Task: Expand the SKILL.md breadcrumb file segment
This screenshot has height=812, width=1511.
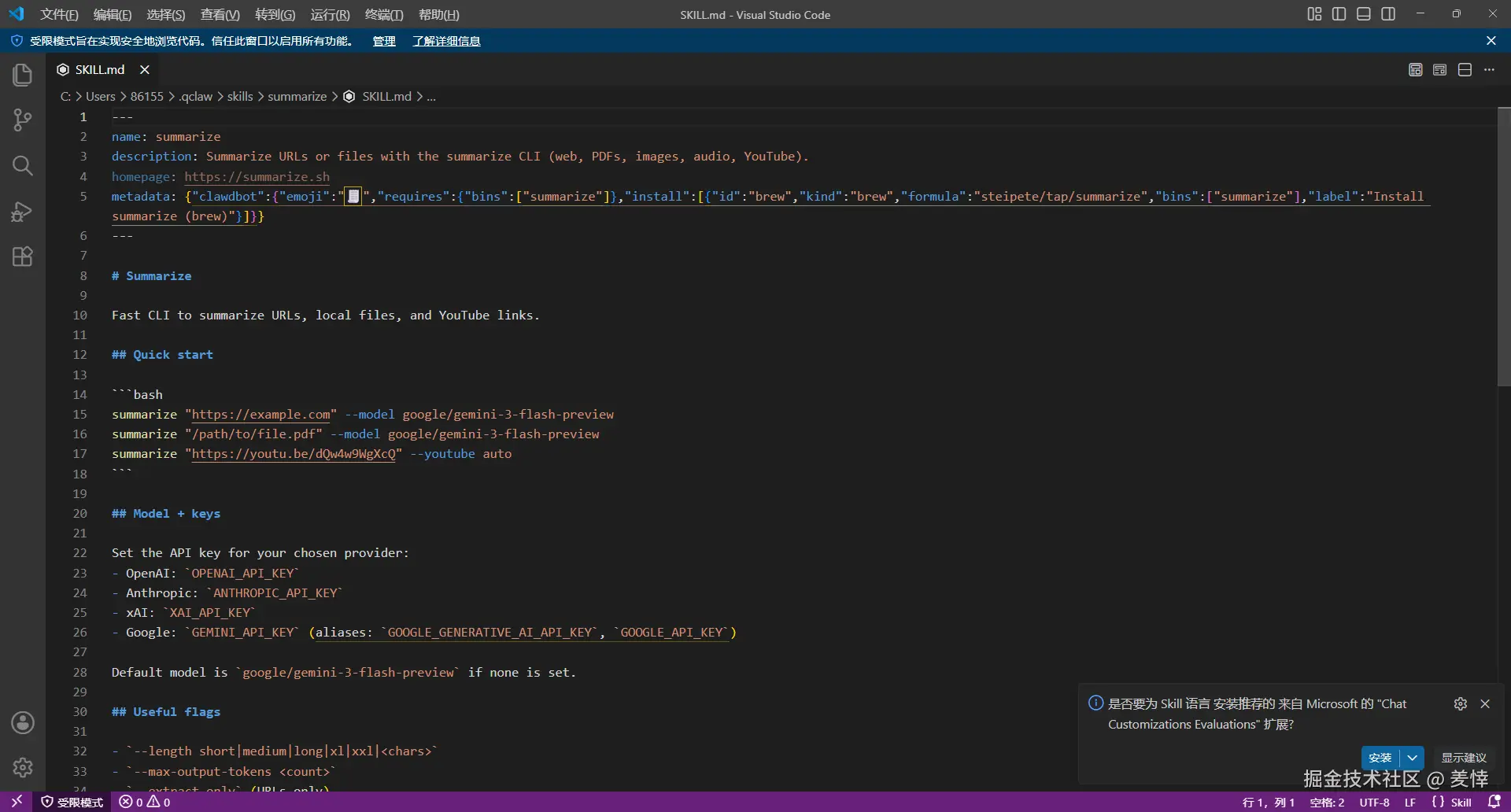Action: (378, 97)
